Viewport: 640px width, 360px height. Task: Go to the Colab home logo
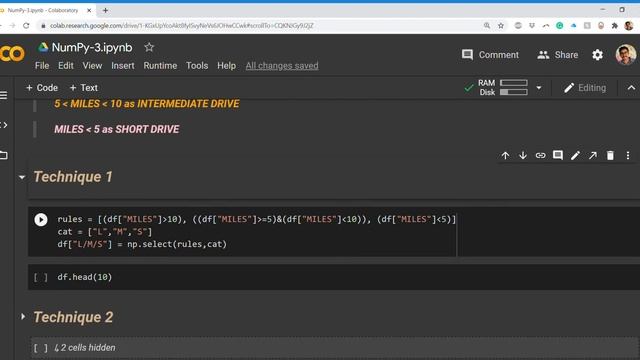[x=12, y=53]
